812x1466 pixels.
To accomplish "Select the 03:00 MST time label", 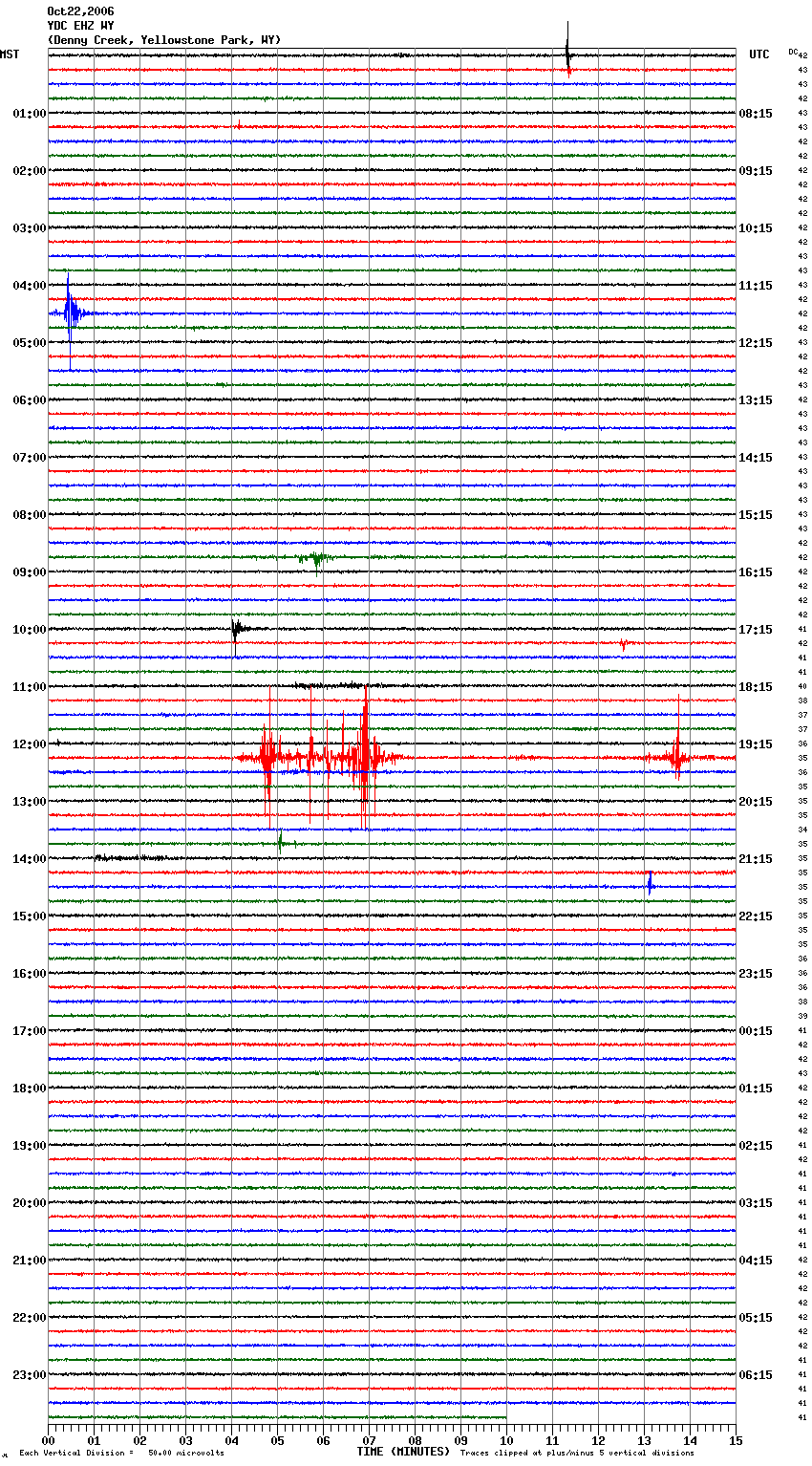I will 30,228.
